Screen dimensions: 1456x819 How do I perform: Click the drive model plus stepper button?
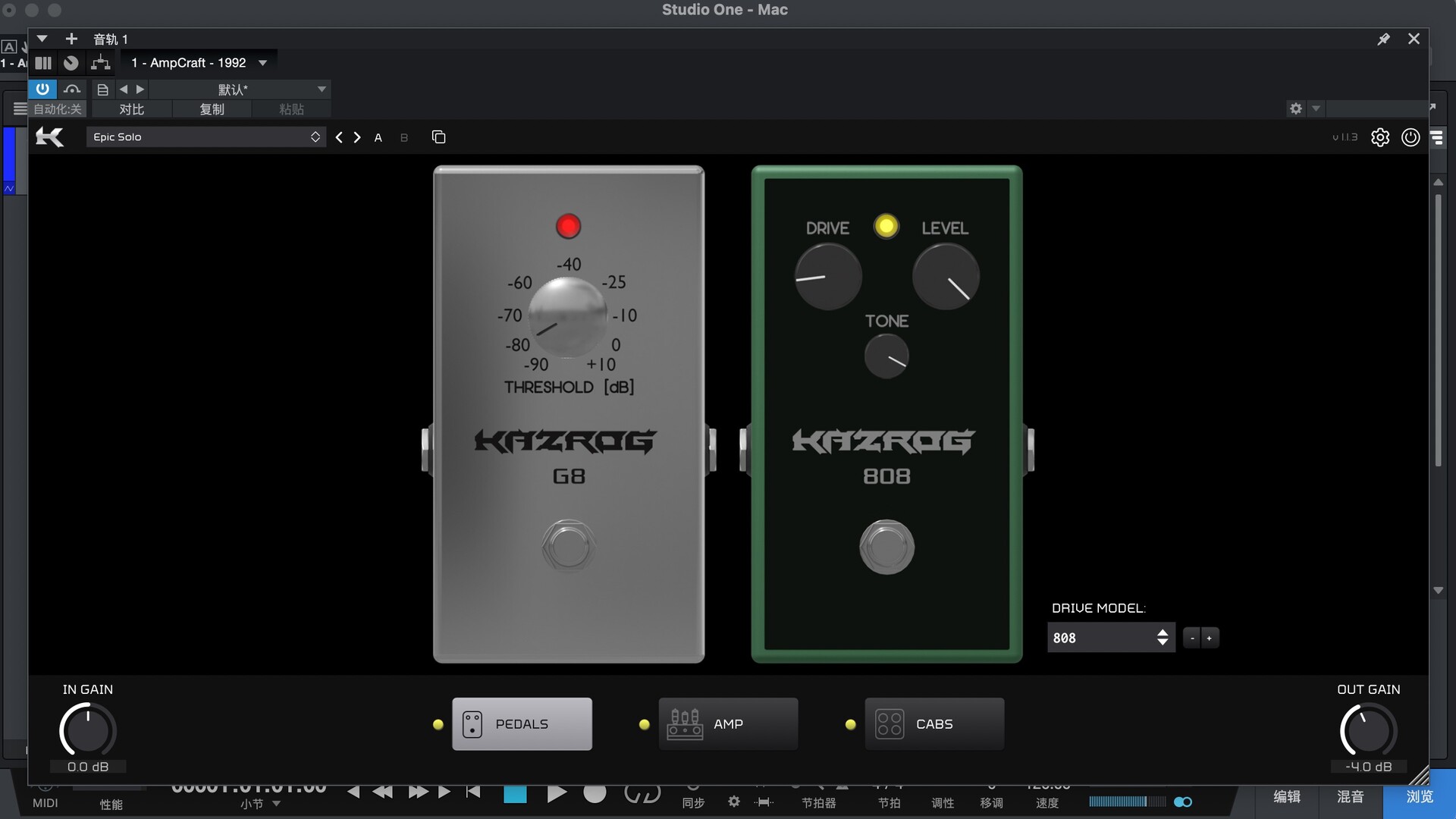coord(1210,638)
